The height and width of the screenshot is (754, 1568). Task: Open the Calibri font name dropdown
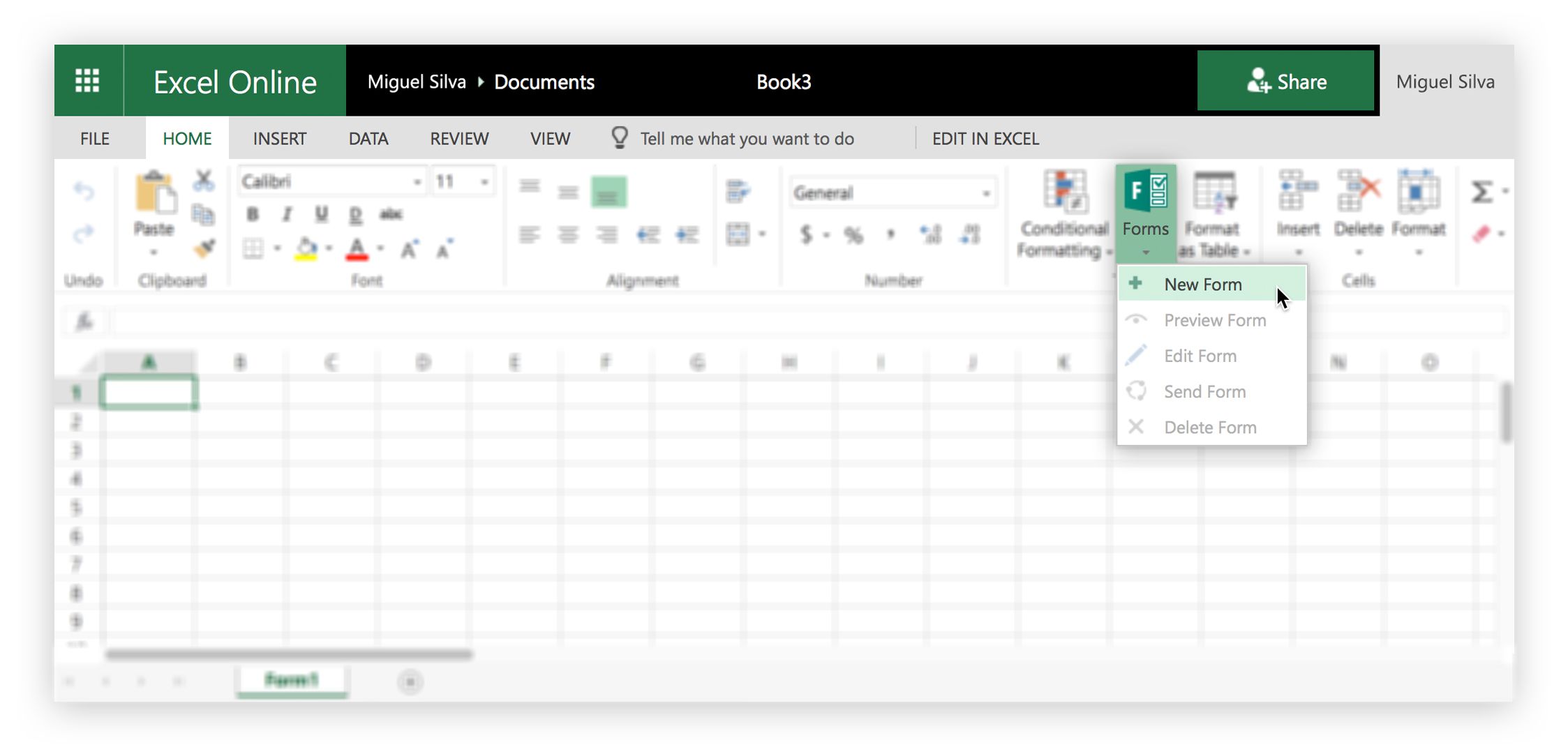point(417,182)
